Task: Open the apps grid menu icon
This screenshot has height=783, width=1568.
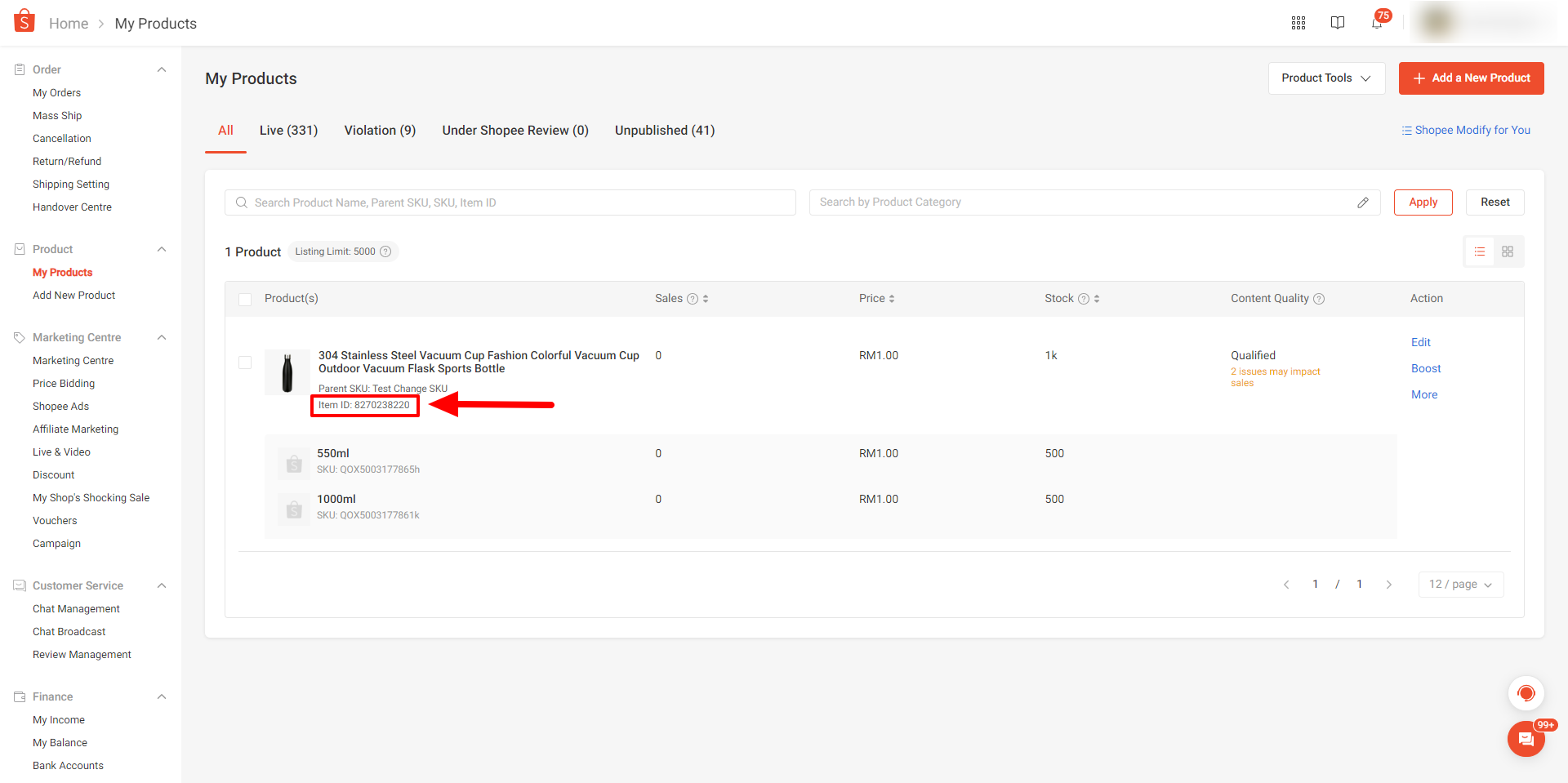Action: pos(1298,23)
